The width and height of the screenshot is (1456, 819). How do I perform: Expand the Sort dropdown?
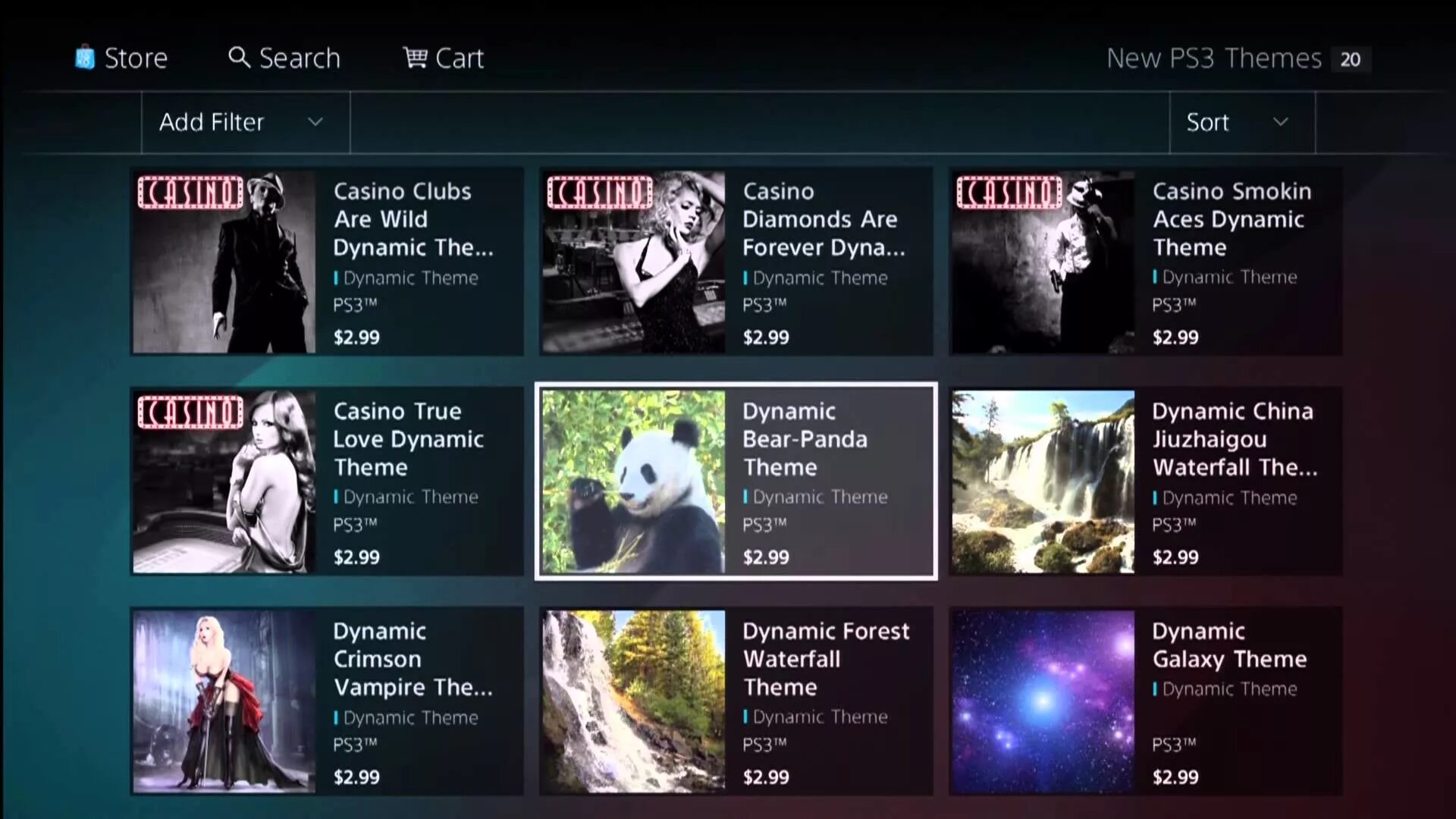pos(1242,122)
